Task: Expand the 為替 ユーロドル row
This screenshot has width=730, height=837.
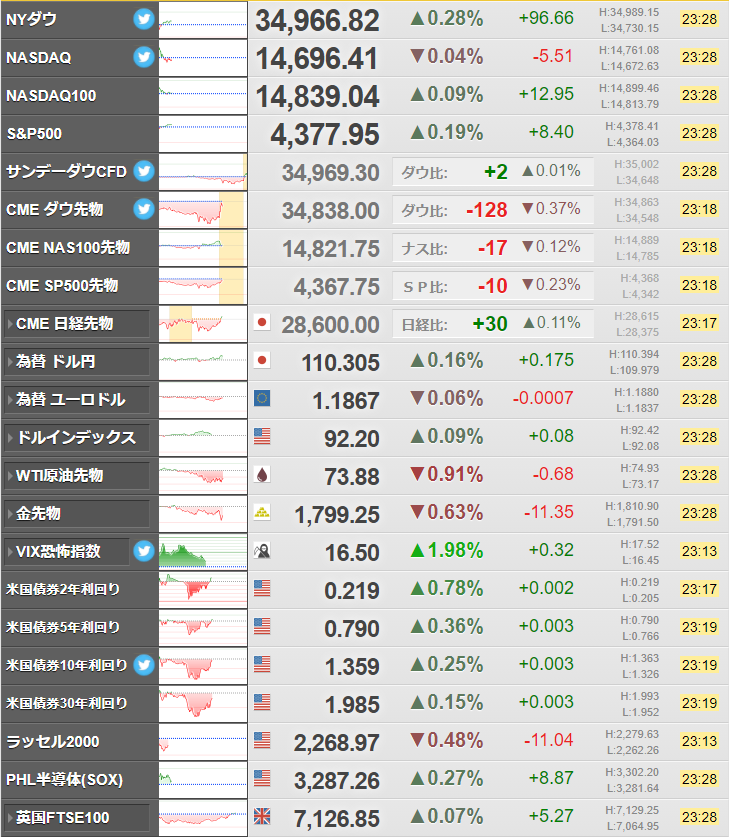Action: pyautogui.click(x=77, y=400)
